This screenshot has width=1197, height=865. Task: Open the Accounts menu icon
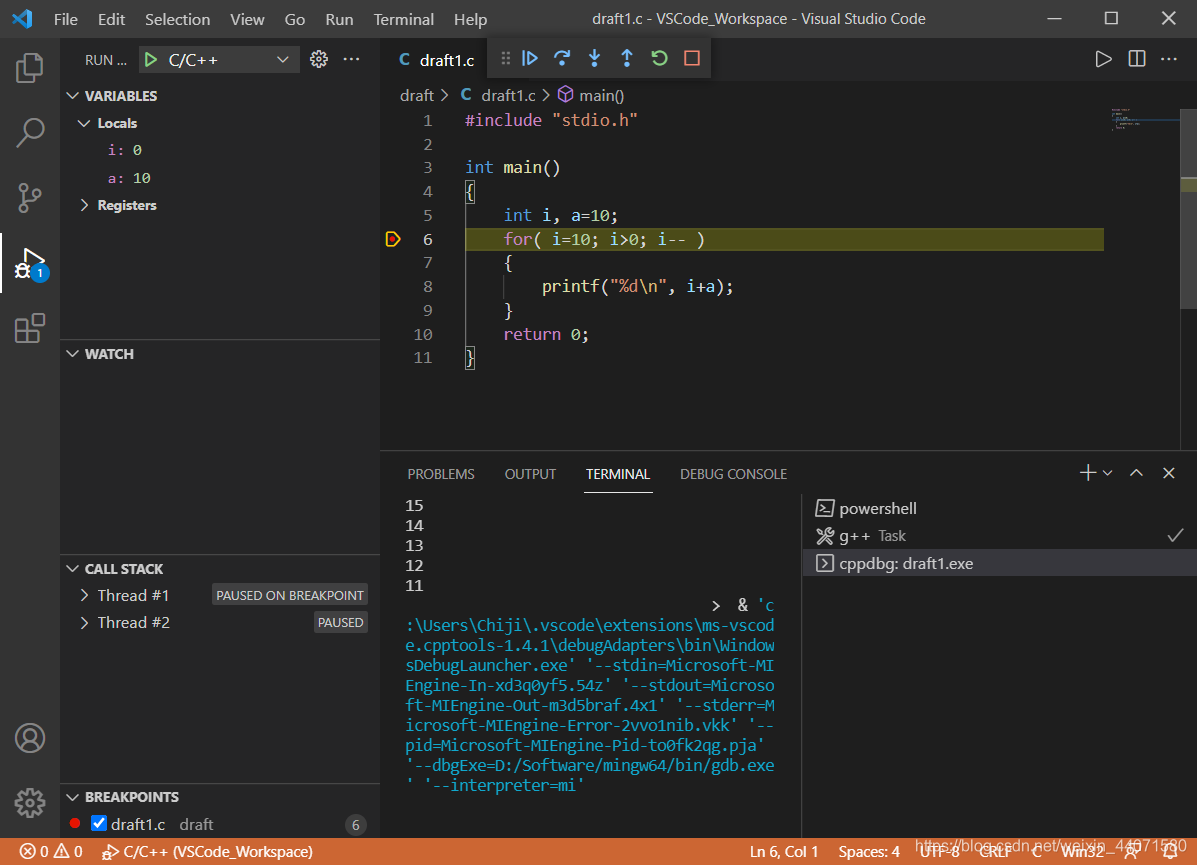tap(30, 738)
